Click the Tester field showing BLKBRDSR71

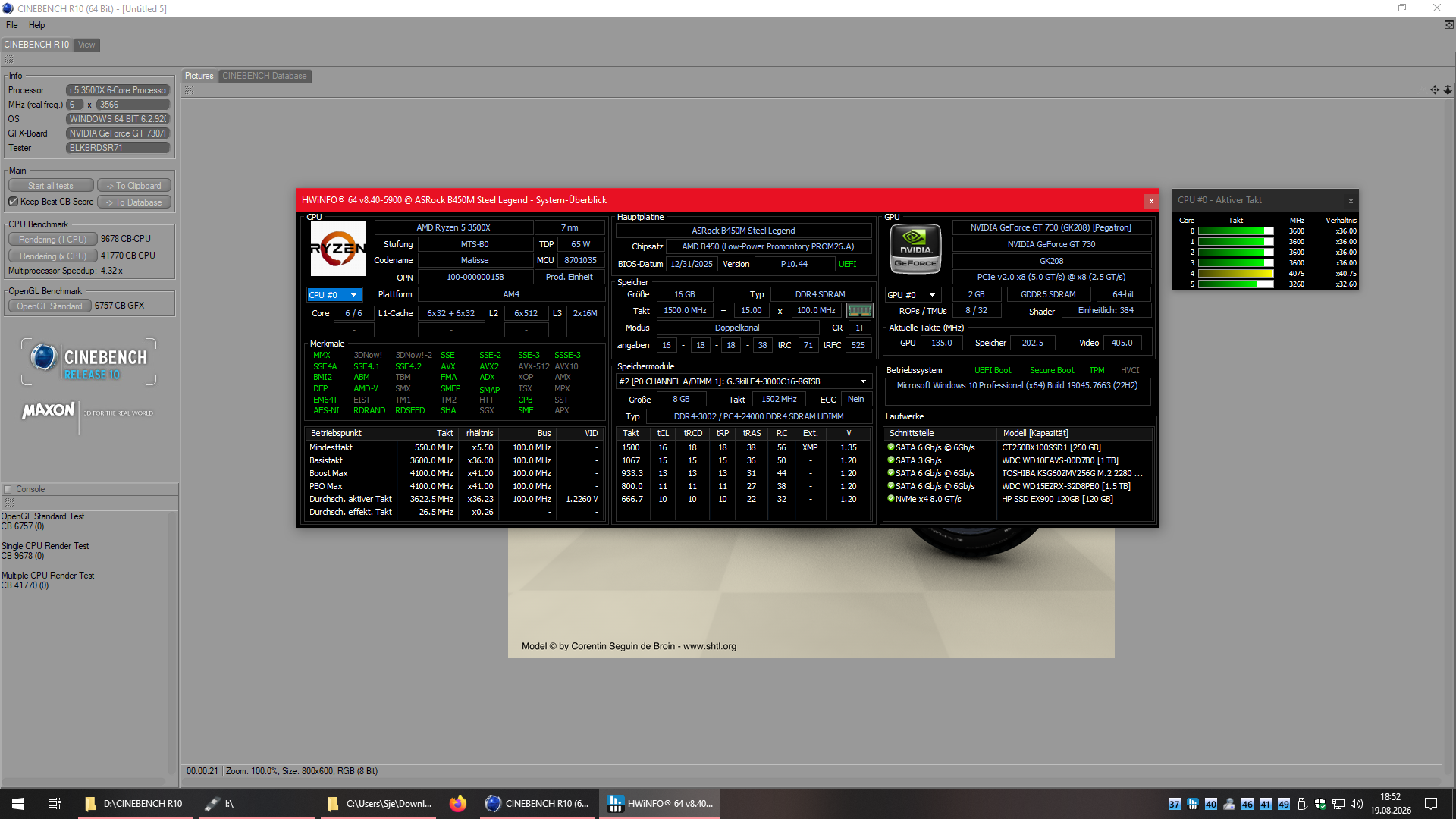[x=118, y=148]
